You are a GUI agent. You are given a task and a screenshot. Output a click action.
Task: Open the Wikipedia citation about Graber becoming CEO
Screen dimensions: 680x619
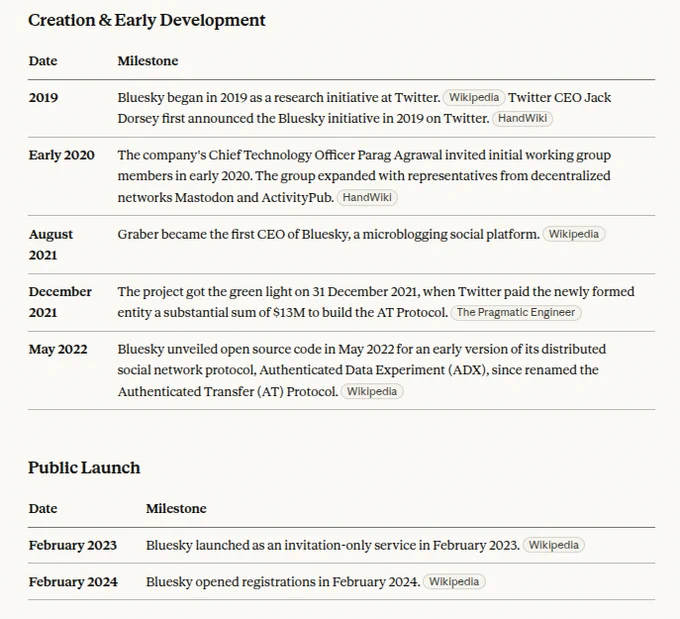573,234
